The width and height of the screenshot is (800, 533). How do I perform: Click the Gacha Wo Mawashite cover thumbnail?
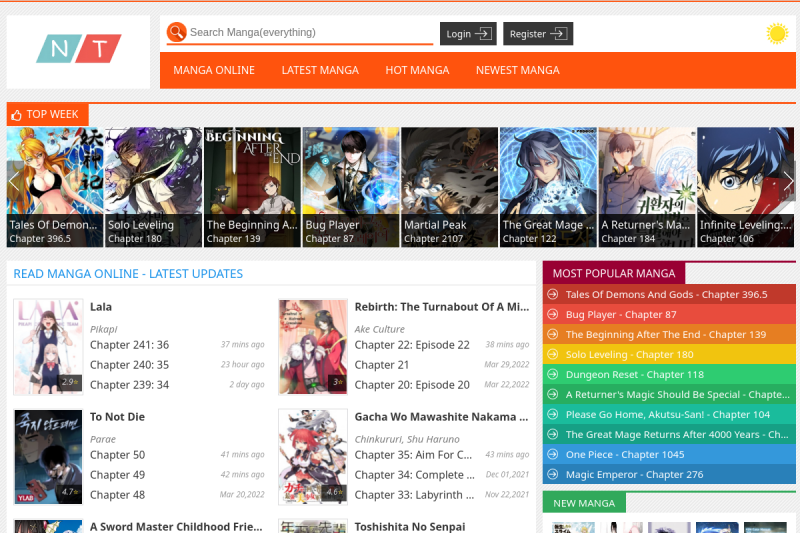313,457
